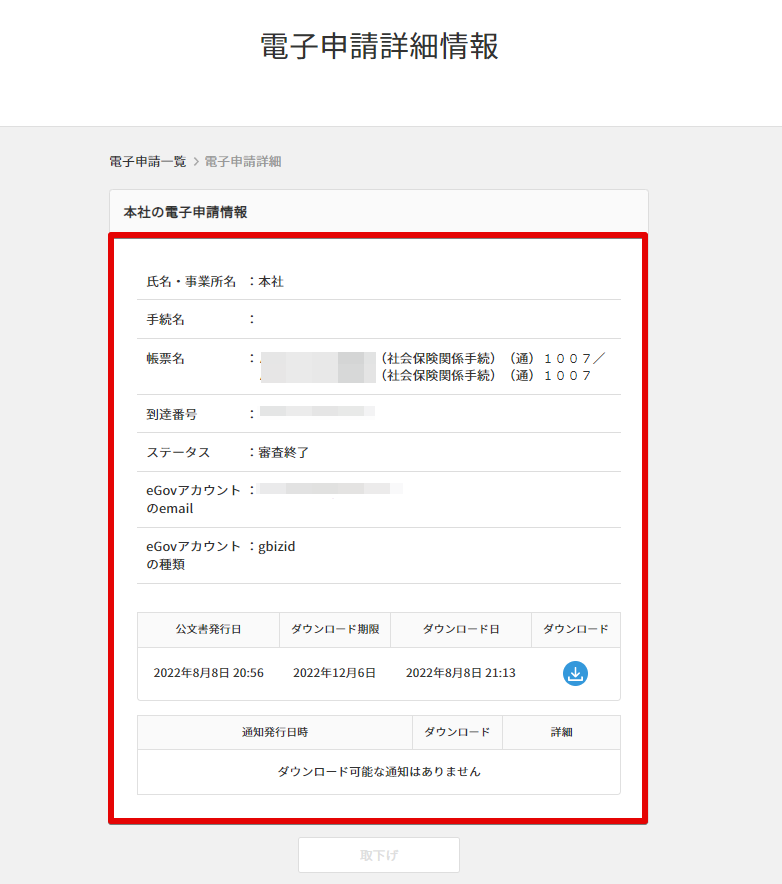Click the eGovアカウントのemail label
Viewport: 782px width, 884px height.
193,499
